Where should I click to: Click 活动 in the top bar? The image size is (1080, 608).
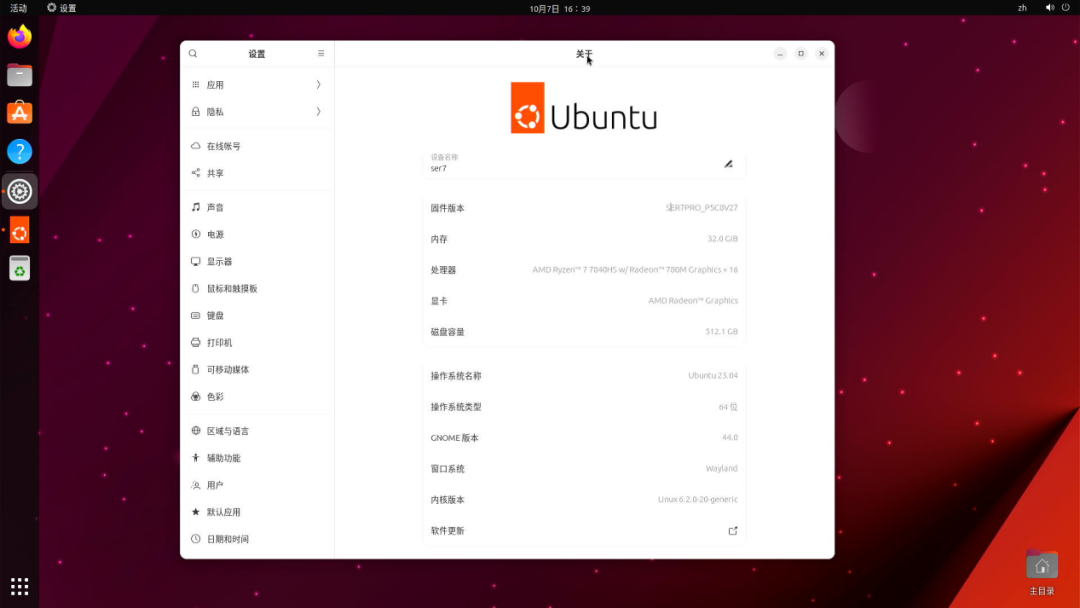point(19,7)
